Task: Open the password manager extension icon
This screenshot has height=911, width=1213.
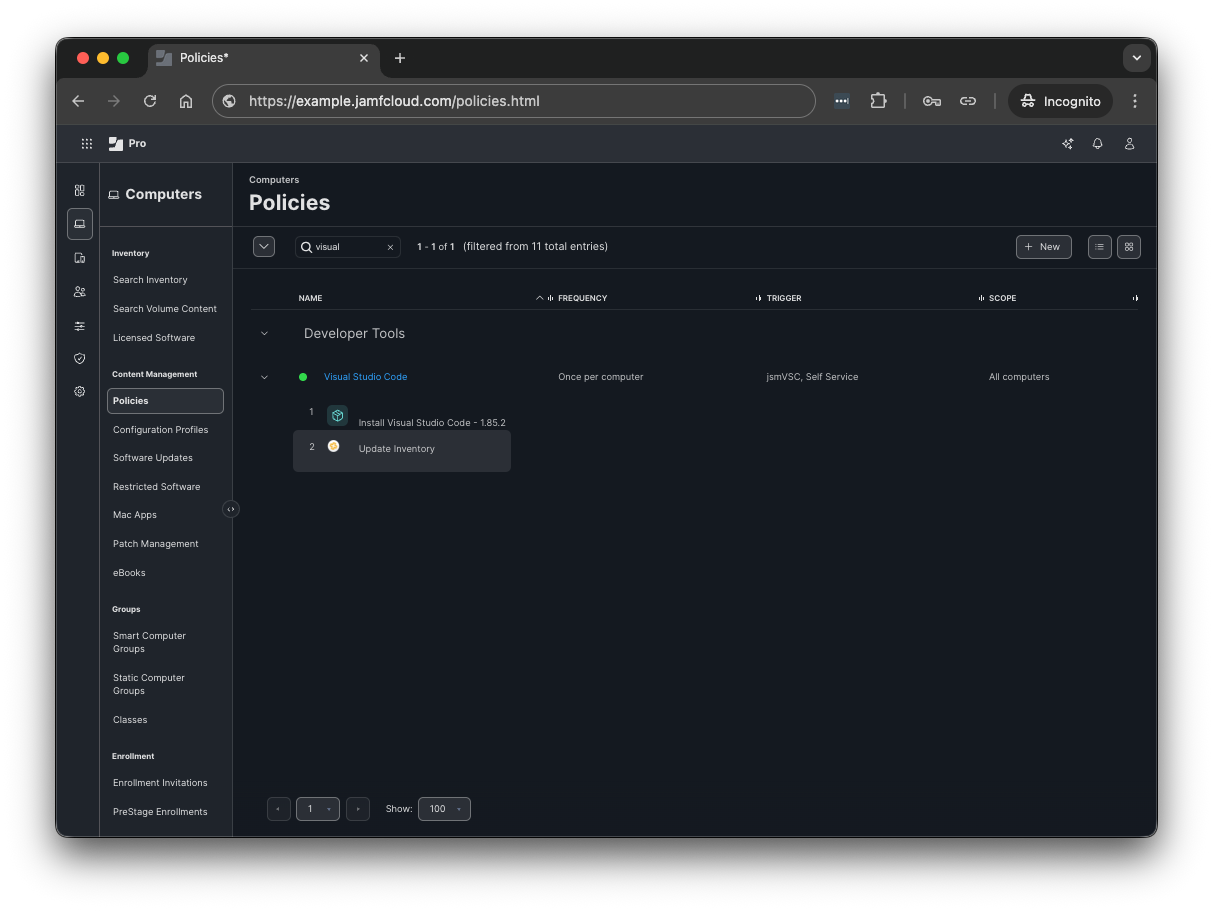Action: (x=842, y=101)
